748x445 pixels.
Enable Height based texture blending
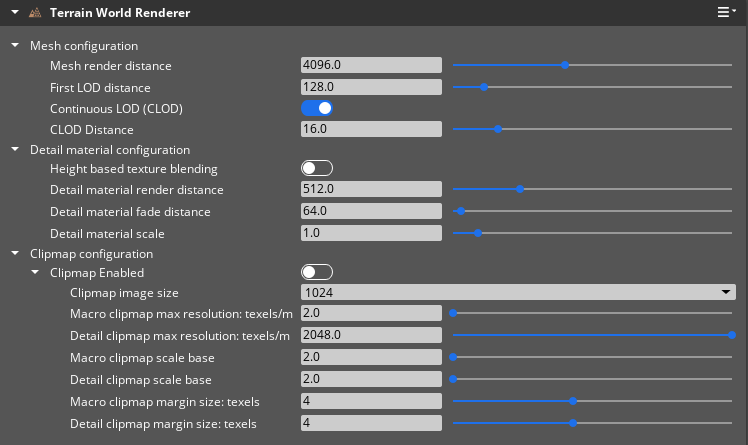click(317, 168)
